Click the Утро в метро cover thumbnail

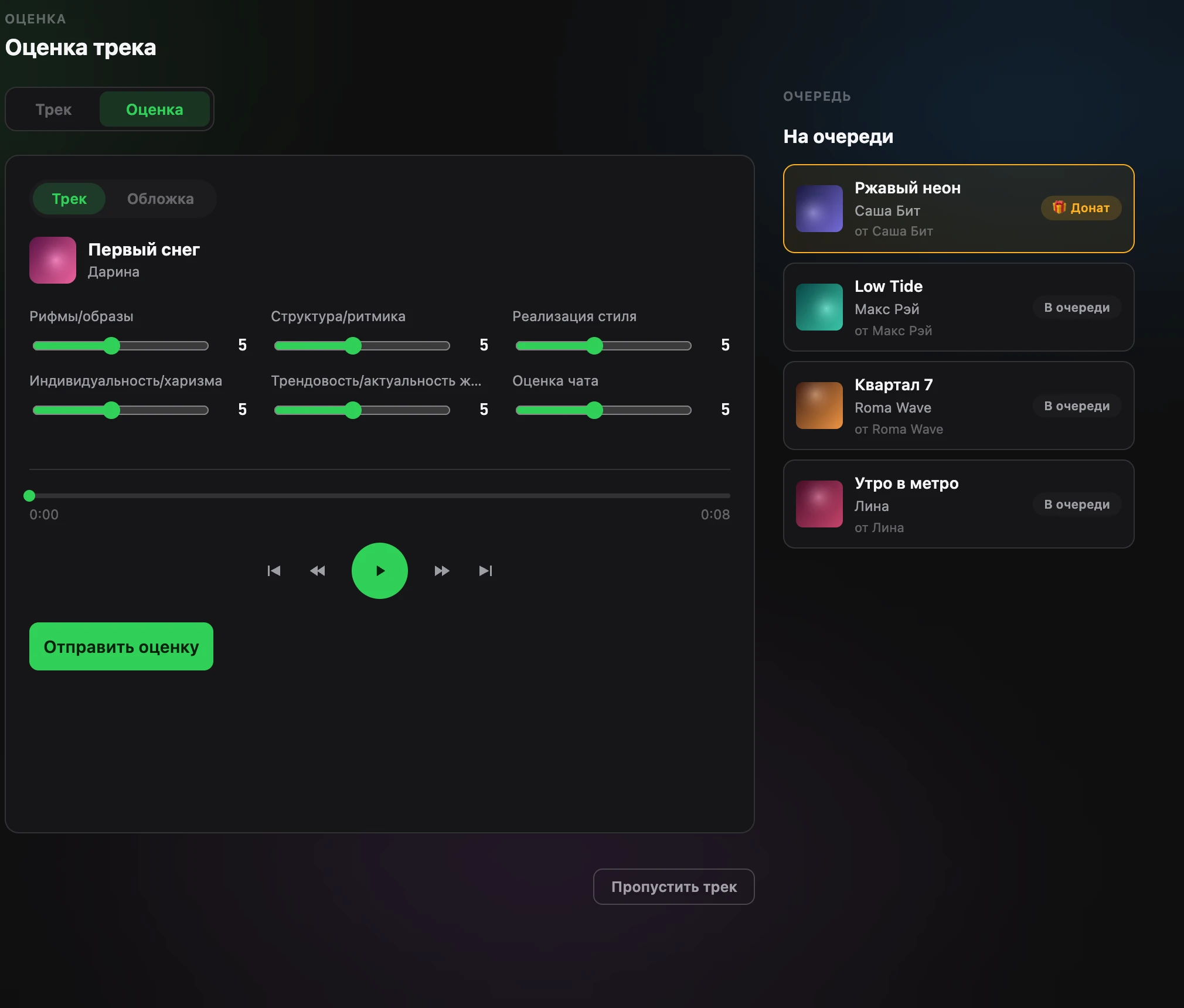(x=819, y=504)
